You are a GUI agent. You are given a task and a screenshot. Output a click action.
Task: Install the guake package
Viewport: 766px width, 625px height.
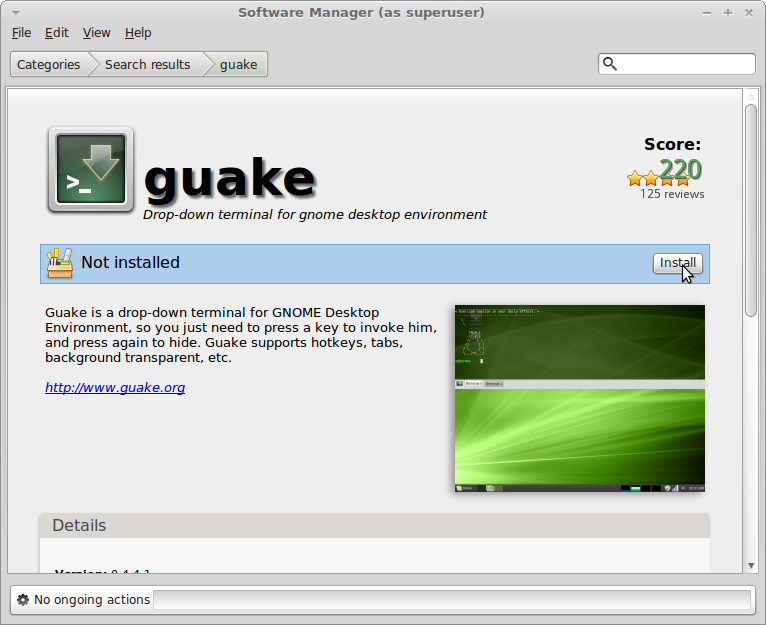(678, 263)
